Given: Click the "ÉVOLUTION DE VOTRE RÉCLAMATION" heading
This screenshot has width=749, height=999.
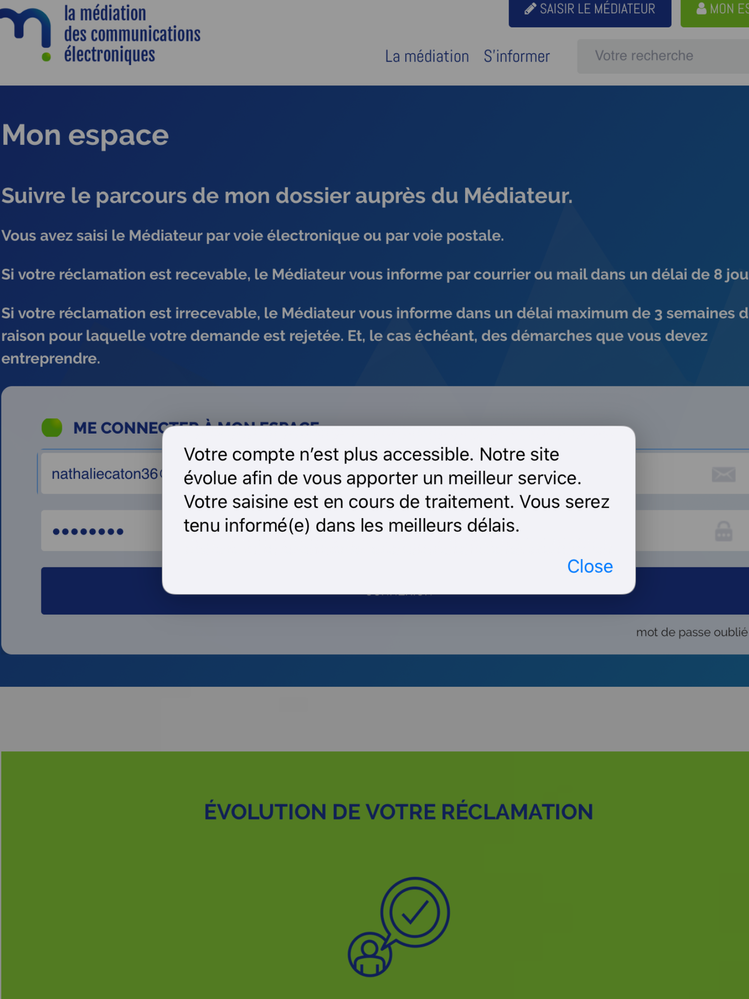Looking at the screenshot, I should coord(398,811).
